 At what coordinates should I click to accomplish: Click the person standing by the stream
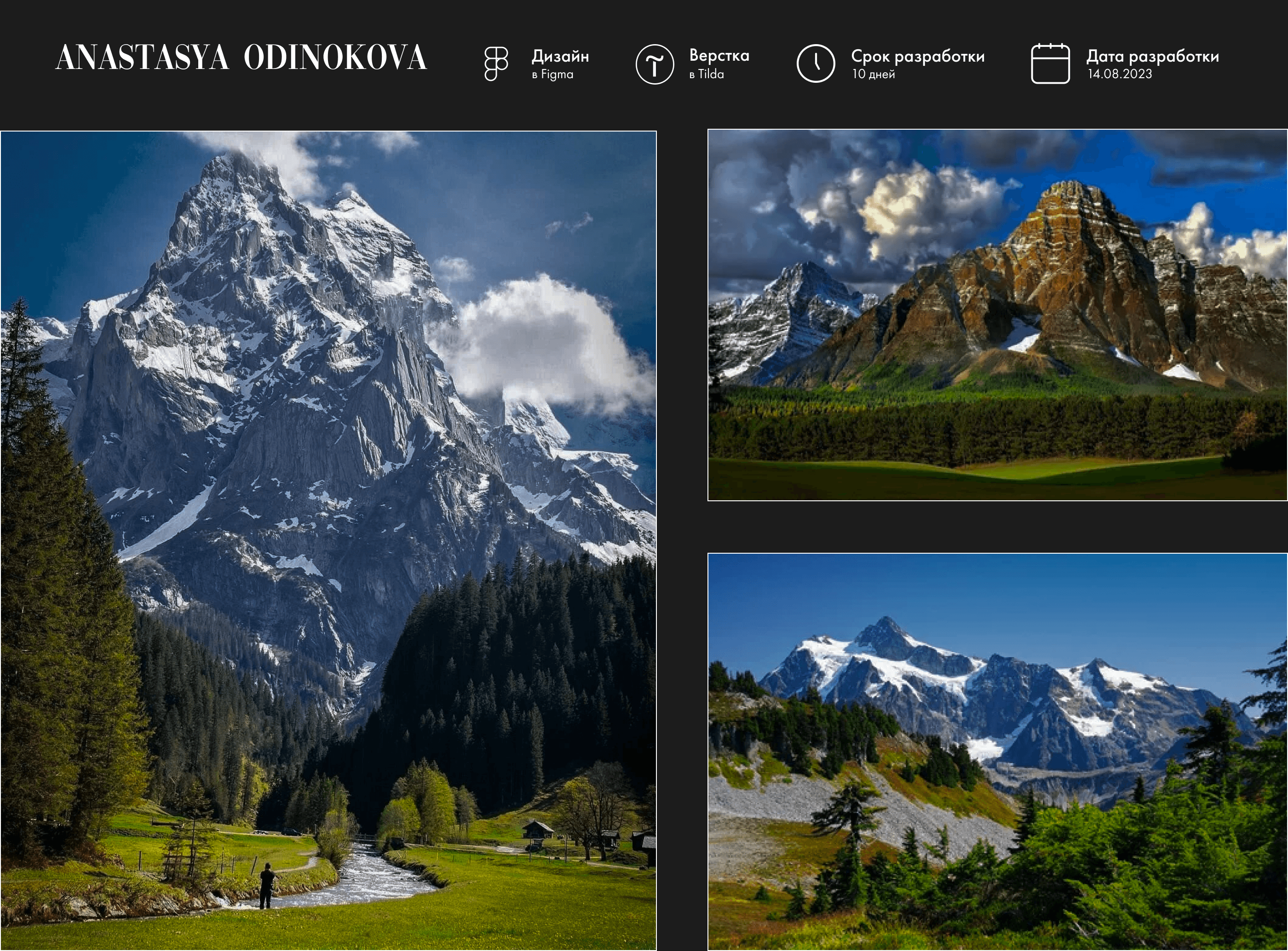267,885
